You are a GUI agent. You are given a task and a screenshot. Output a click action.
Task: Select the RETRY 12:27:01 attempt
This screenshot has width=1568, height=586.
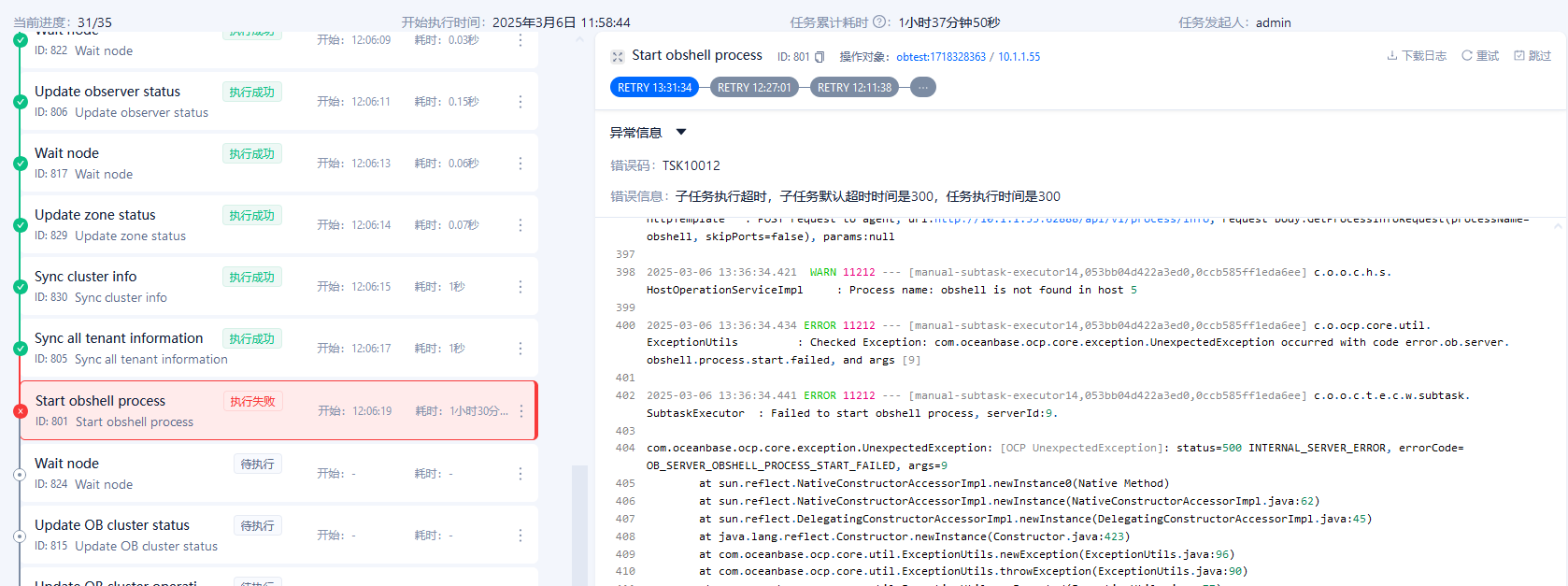point(754,87)
